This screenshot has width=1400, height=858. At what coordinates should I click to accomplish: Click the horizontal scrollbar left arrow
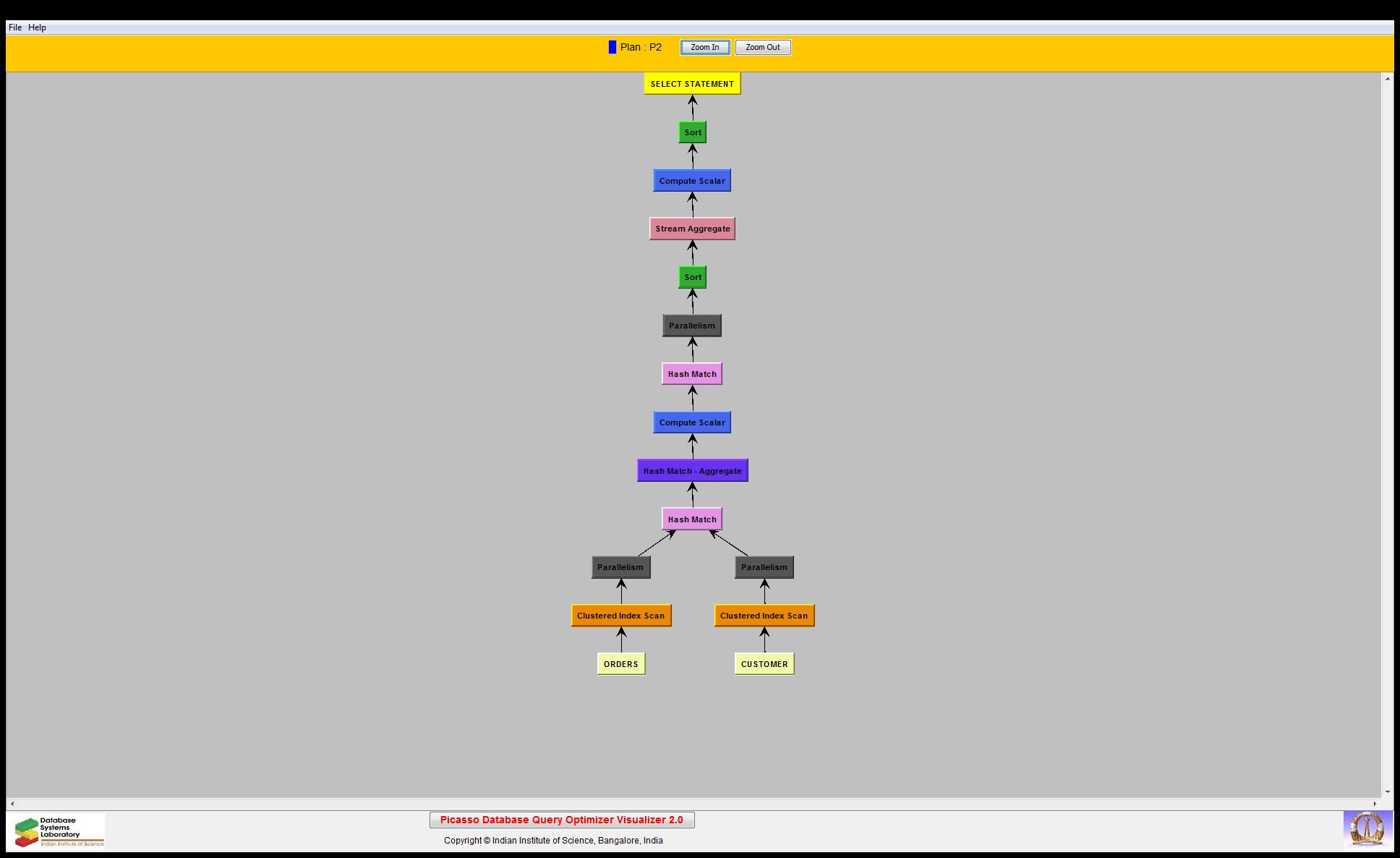tap(12, 804)
